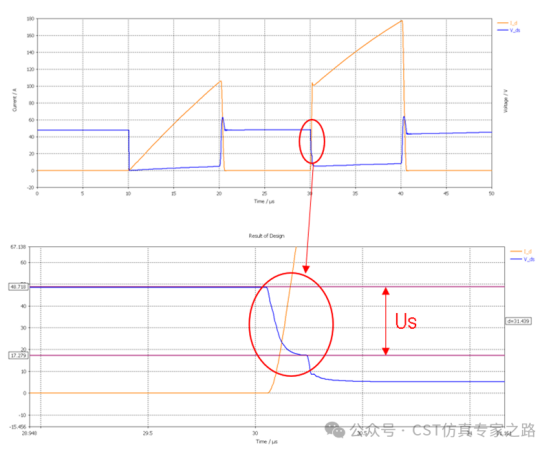This screenshot has width=554, height=452.
Task: Click the blue V_ds spike near 20 µs
Action: [223, 119]
